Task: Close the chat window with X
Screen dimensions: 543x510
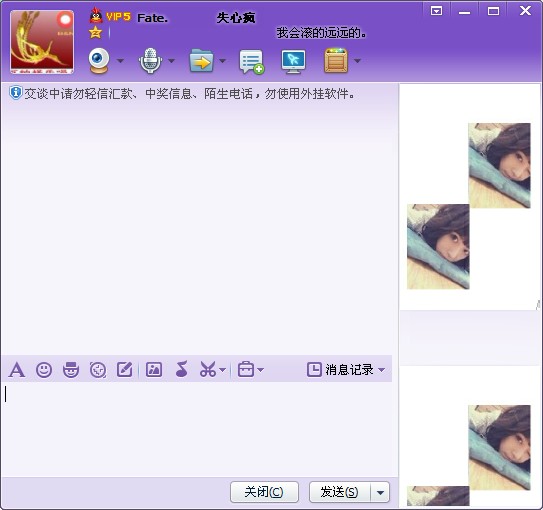Action: [x=525, y=10]
